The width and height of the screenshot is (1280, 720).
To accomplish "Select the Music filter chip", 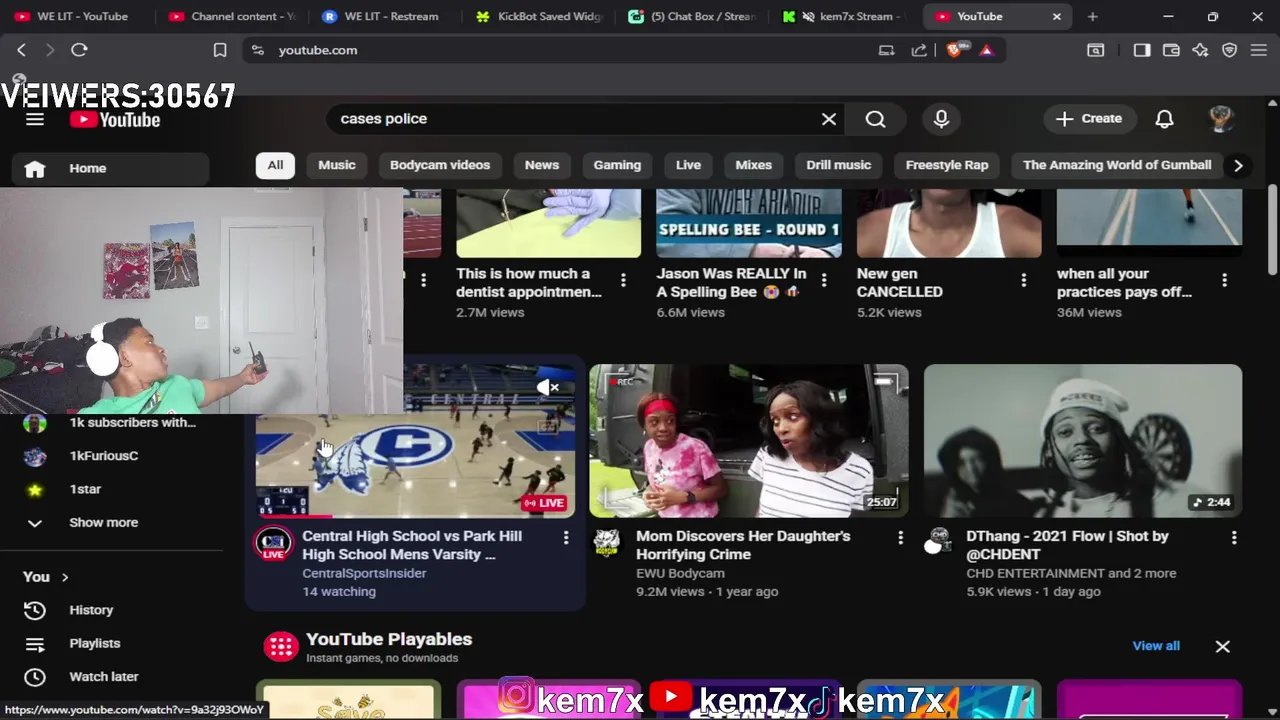I will [337, 165].
